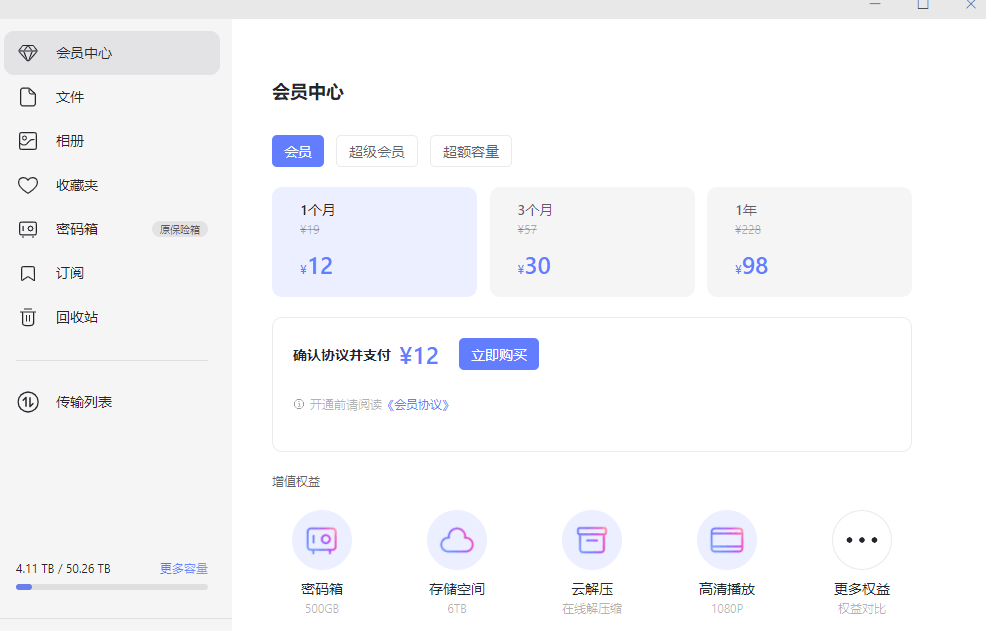This screenshot has height=631, width=986.
Task: Switch to the 超级会员 tab
Action: coord(377,151)
